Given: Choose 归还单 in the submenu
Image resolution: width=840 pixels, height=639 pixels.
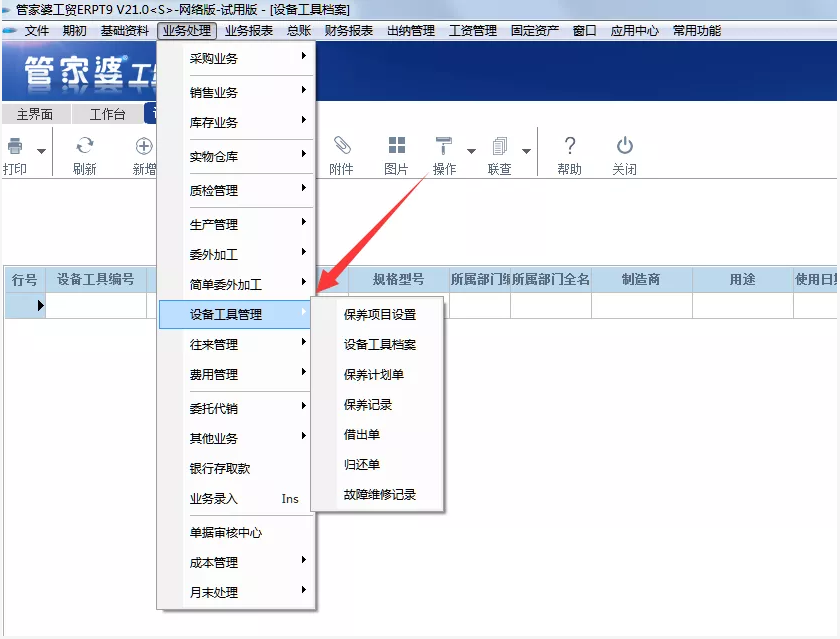Looking at the screenshot, I should point(379,464).
